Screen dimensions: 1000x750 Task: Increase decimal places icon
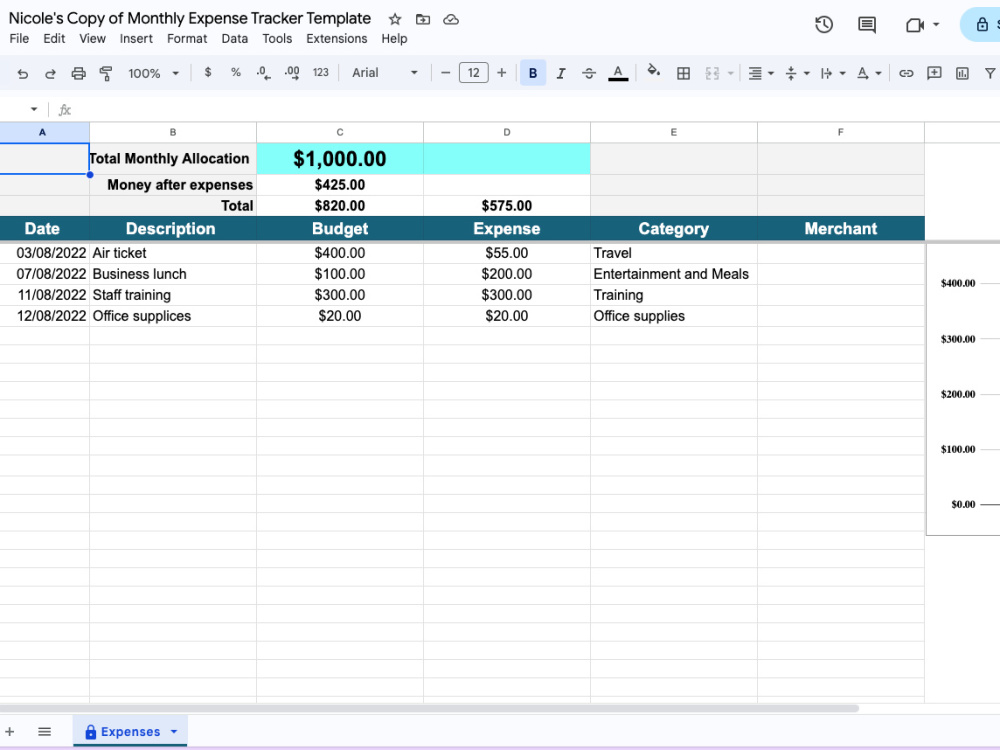[291, 73]
